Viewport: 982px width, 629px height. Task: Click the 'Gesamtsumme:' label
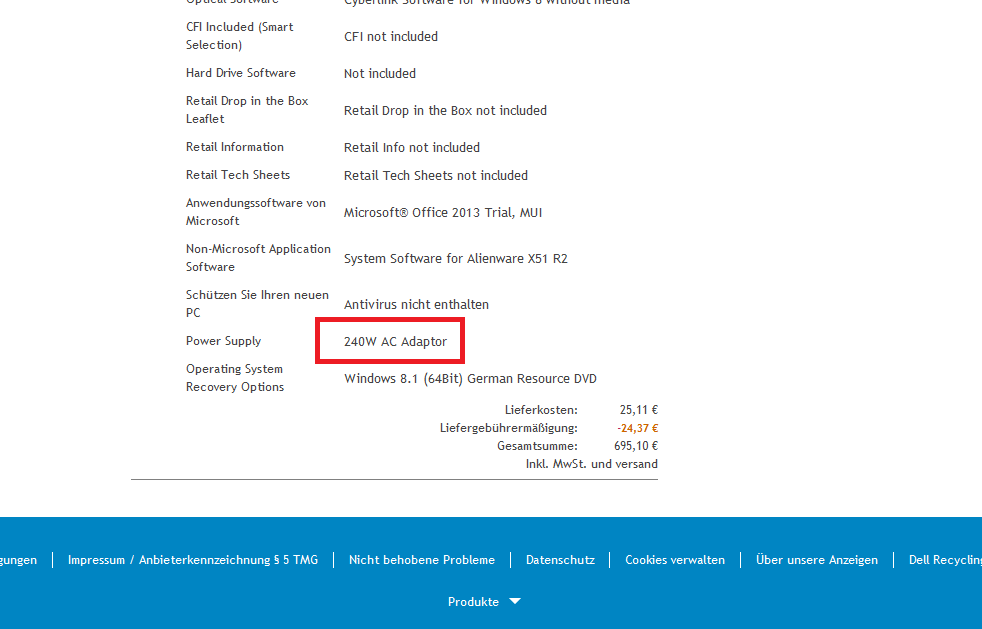click(537, 446)
